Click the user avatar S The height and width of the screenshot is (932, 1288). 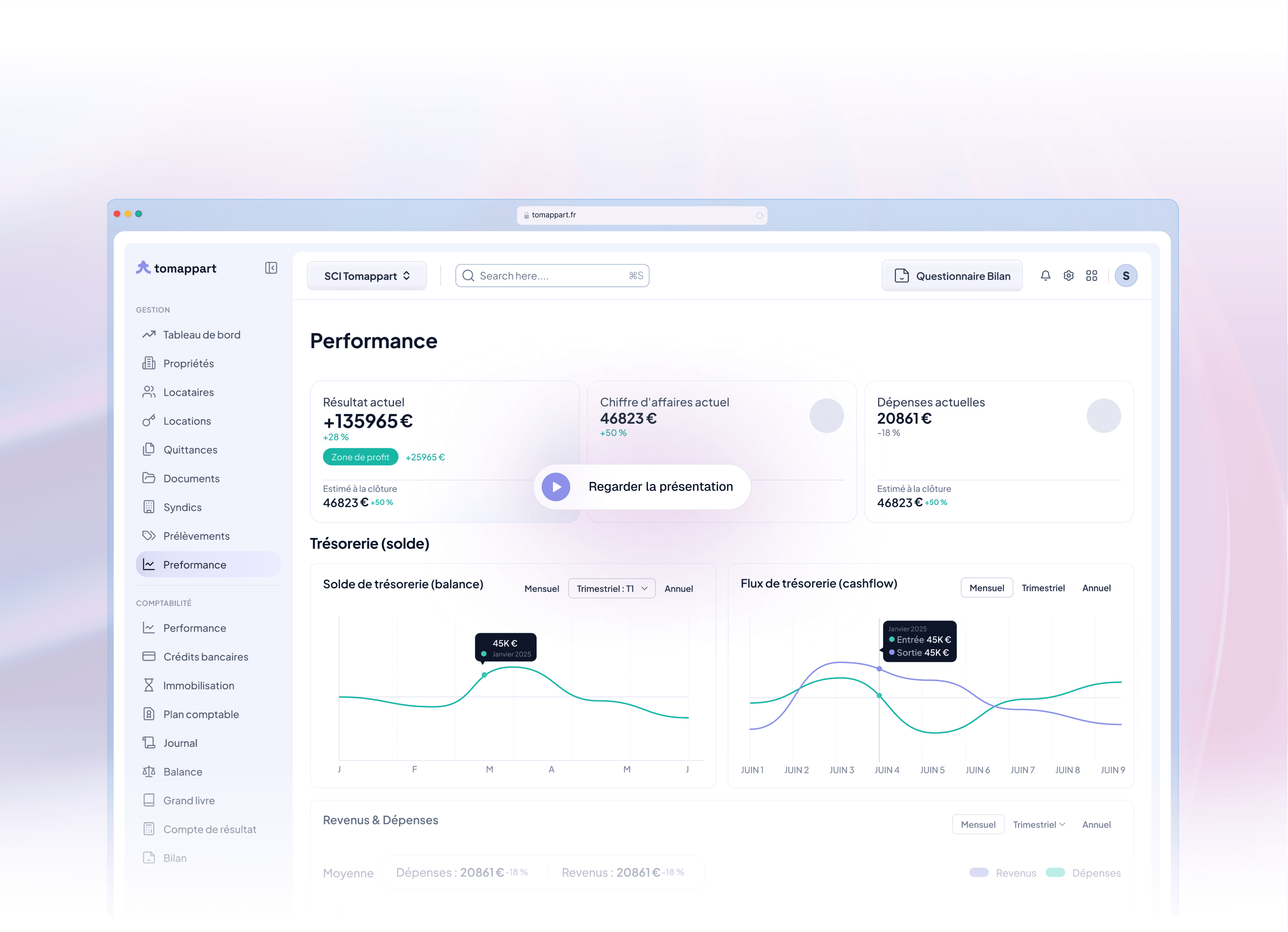point(1126,276)
